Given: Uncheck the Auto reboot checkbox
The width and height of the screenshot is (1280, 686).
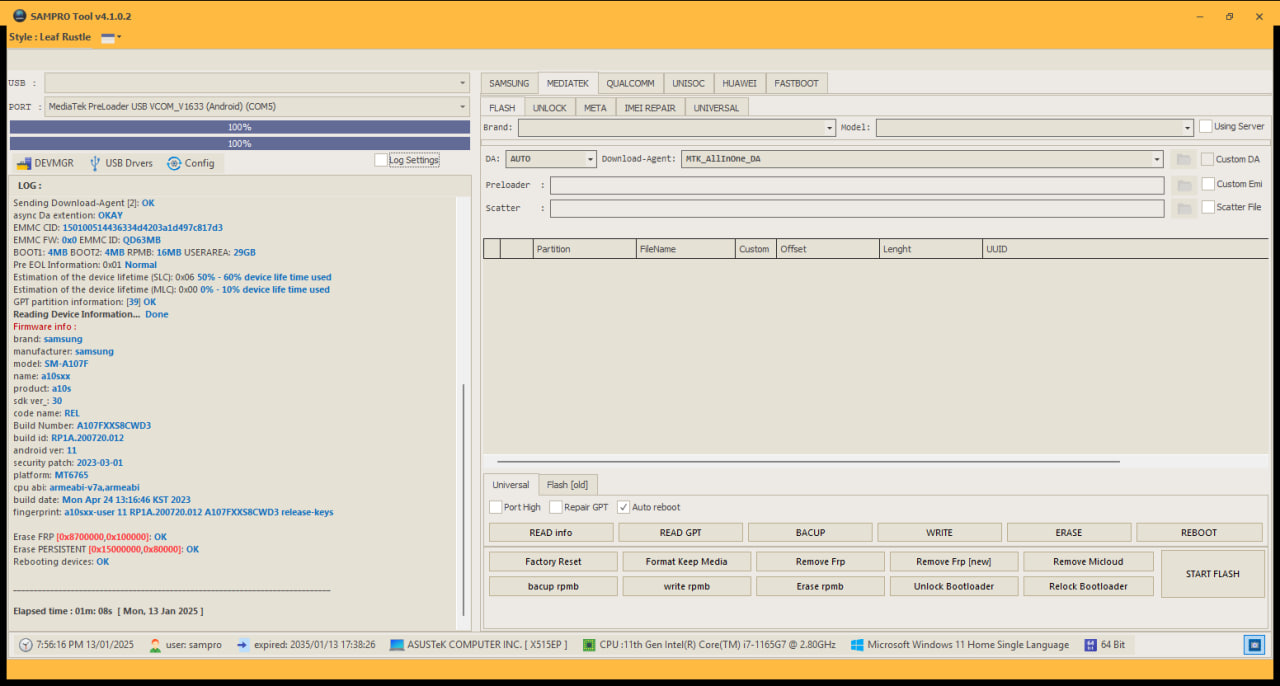Looking at the screenshot, I should (x=624, y=507).
